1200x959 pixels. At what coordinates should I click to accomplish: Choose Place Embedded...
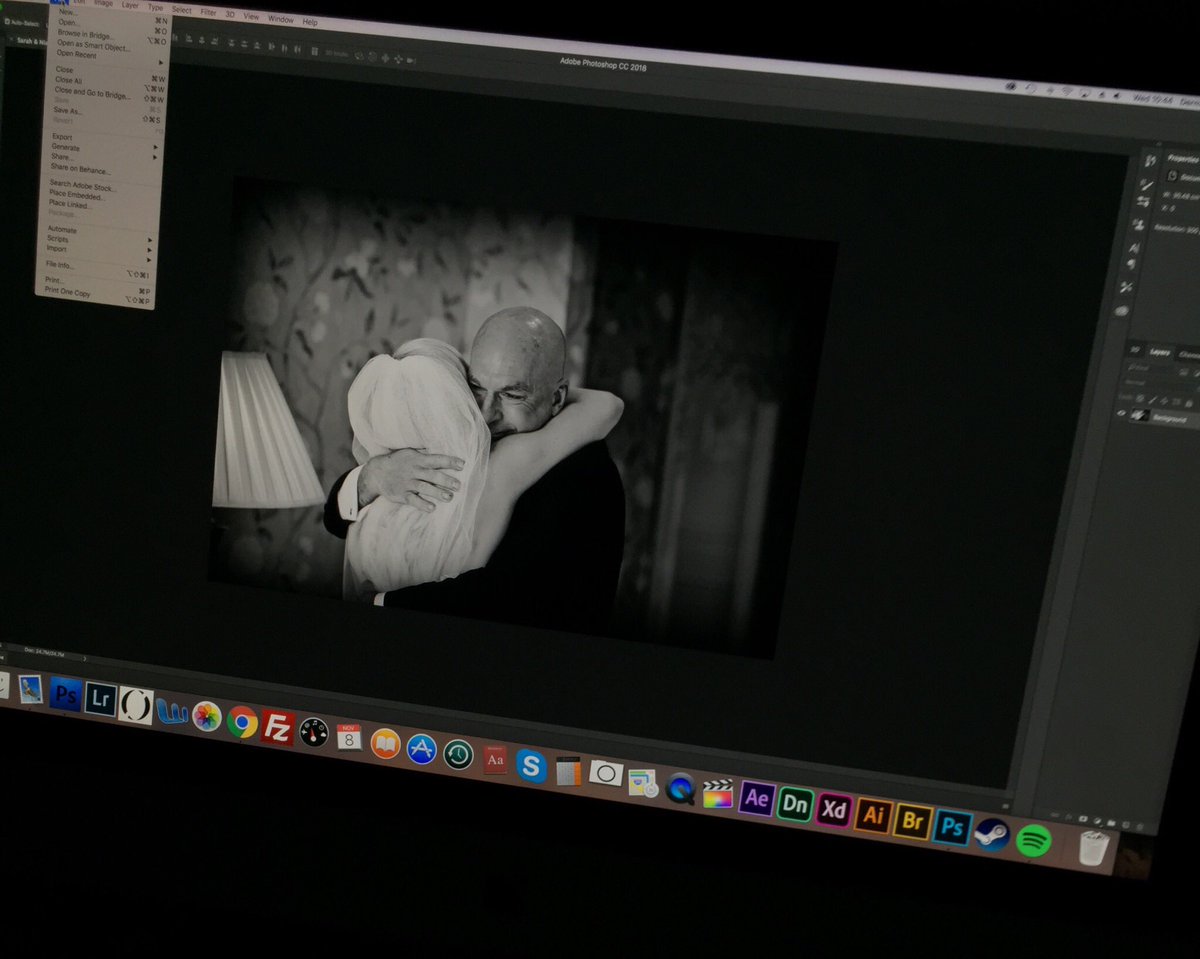tap(76, 196)
